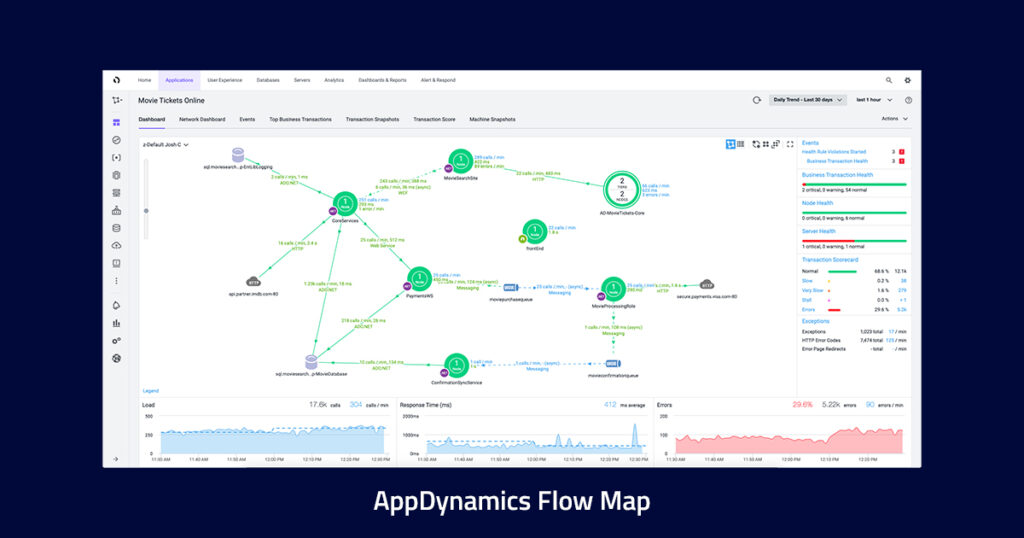The height and width of the screenshot is (538, 1024).
Task: Switch to Network Dashboard tab
Action: 202,119
